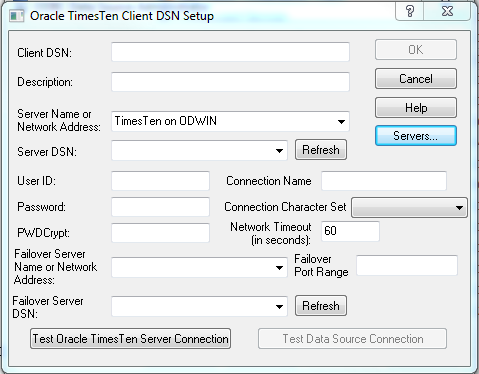Click the Cancel button
The image size is (479, 374).
(416, 79)
